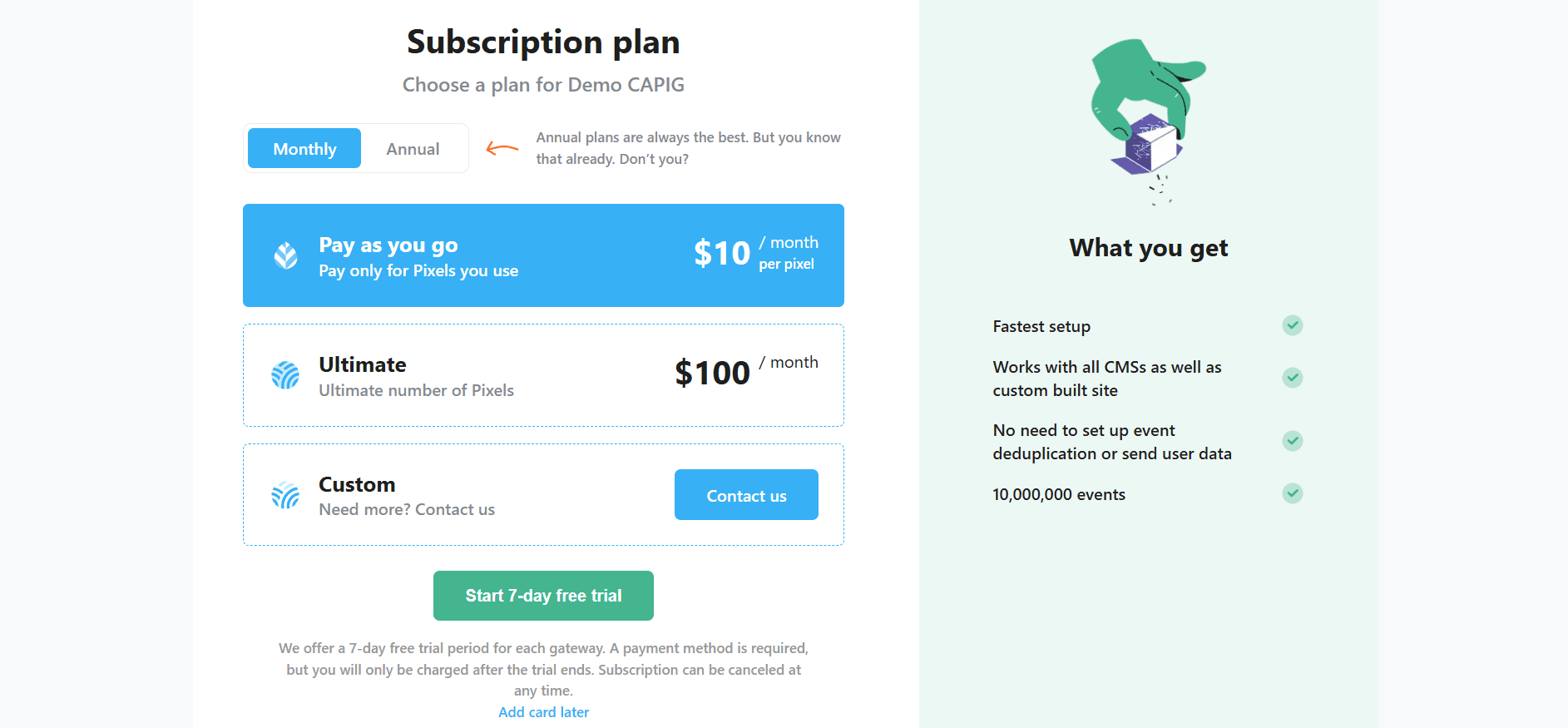The width and height of the screenshot is (1568, 728).
Task: Click the orange arrow pointing to Annual
Action: 502,149
